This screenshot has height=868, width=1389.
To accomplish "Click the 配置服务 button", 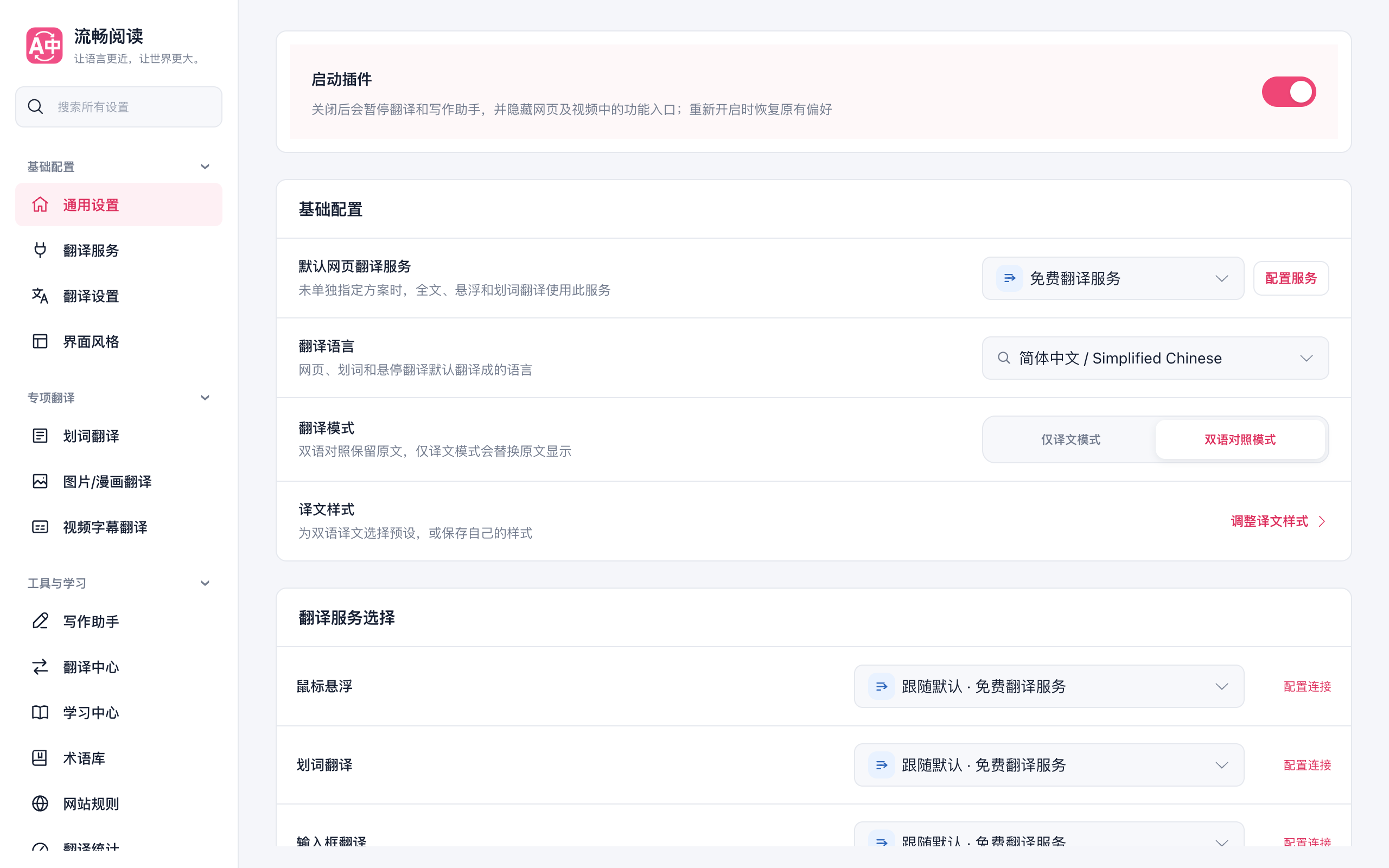I will pyautogui.click(x=1291, y=278).
